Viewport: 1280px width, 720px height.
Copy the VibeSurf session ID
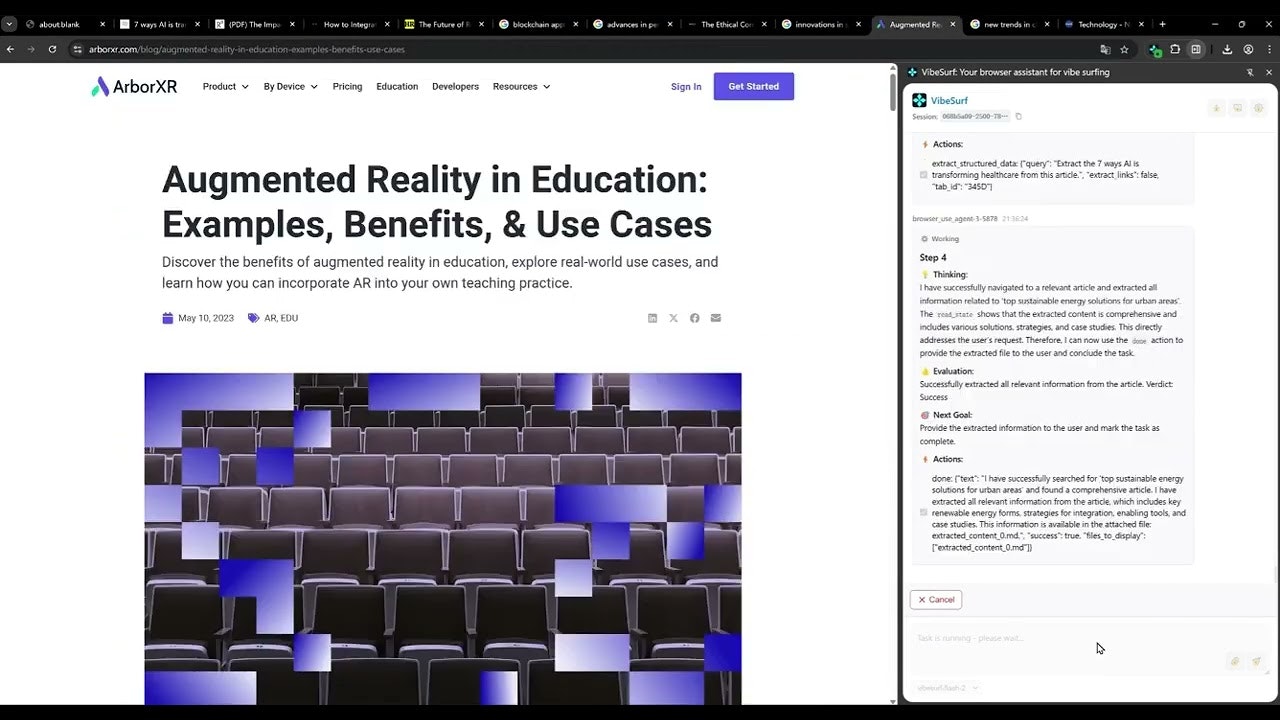[x=1018, y=117]
